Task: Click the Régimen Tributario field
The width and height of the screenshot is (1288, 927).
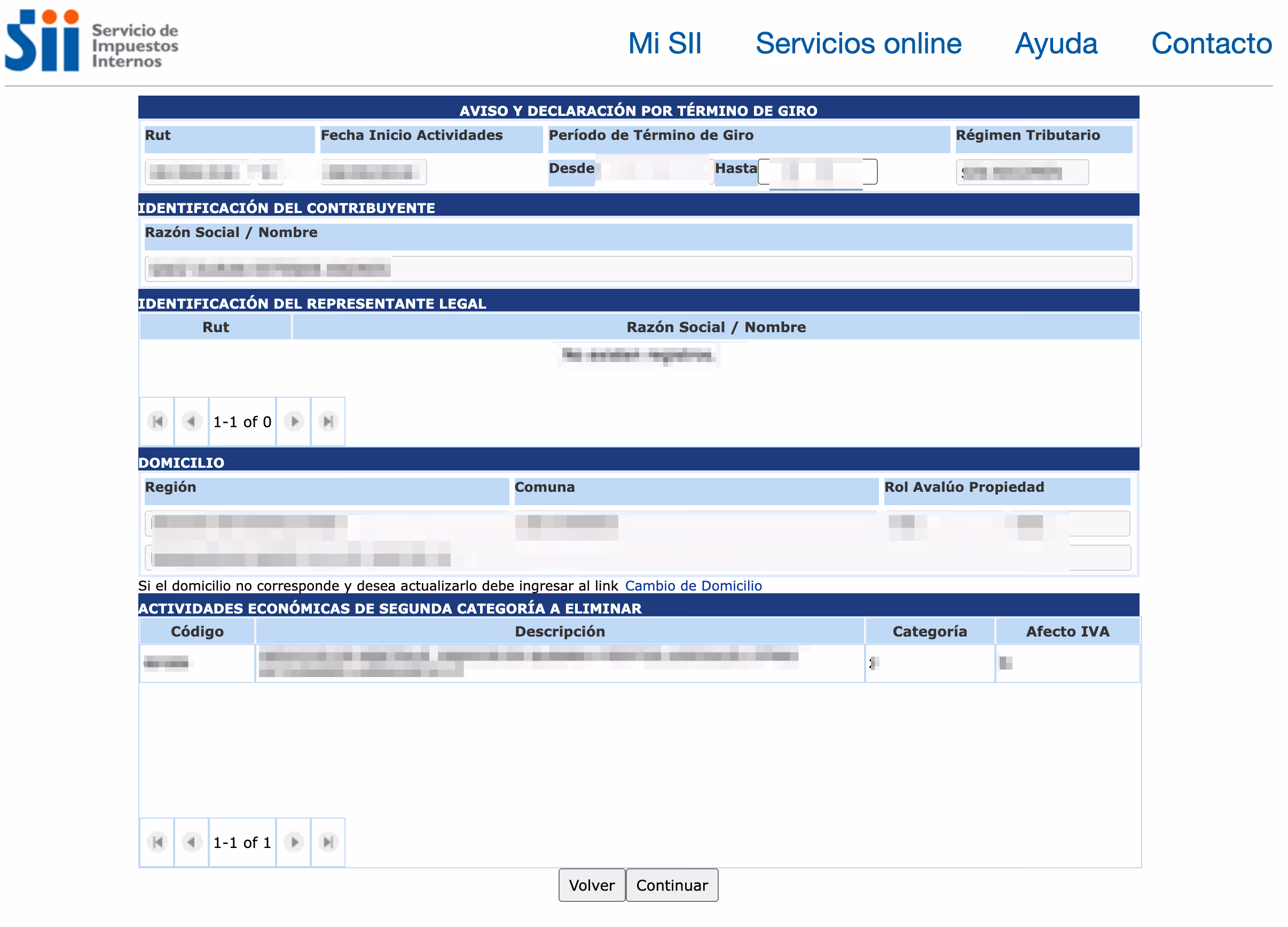Action: coord(1022,172)
